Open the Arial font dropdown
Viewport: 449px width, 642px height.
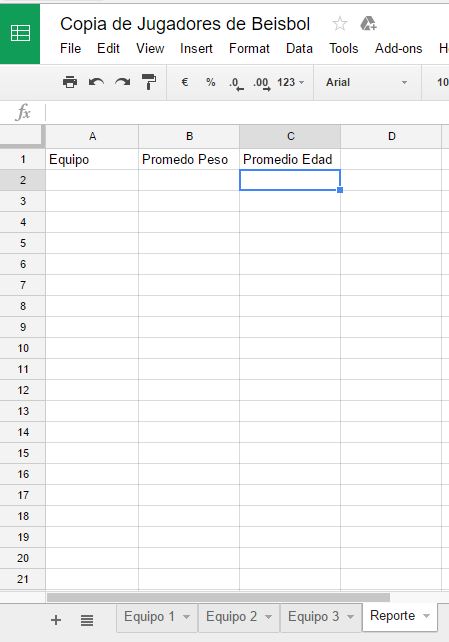[x=367, y=82]
